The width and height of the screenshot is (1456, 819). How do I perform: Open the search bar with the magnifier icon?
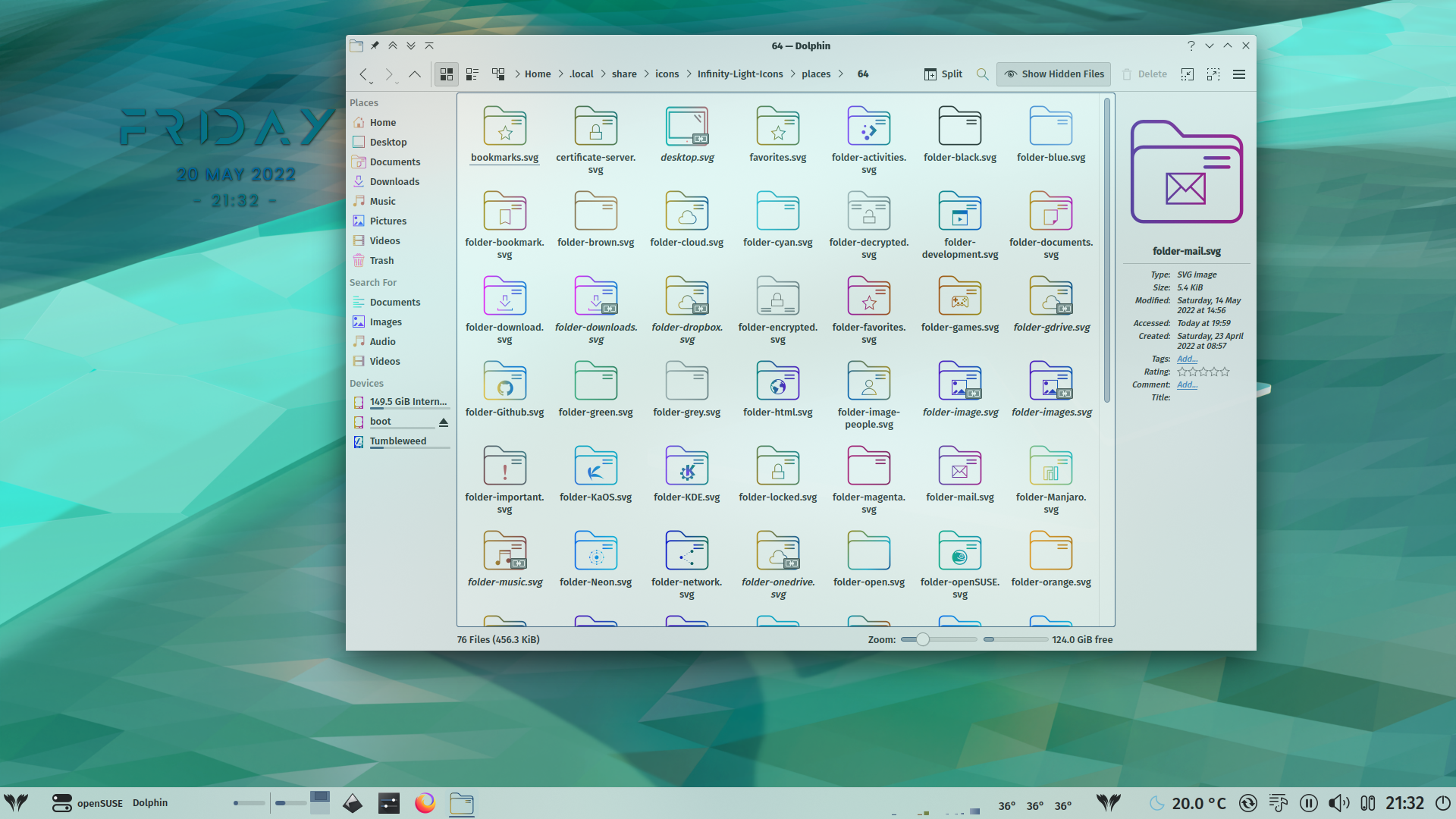pos(982,74)
